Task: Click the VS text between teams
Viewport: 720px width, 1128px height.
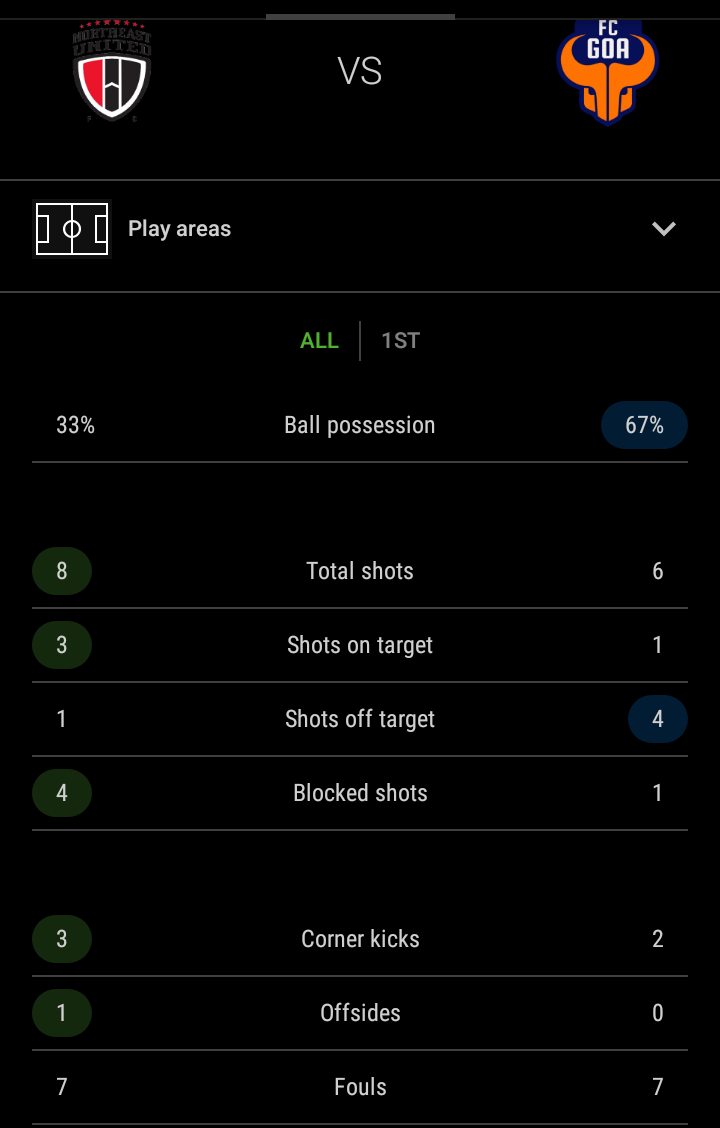Action: click(x=360, y=72)
